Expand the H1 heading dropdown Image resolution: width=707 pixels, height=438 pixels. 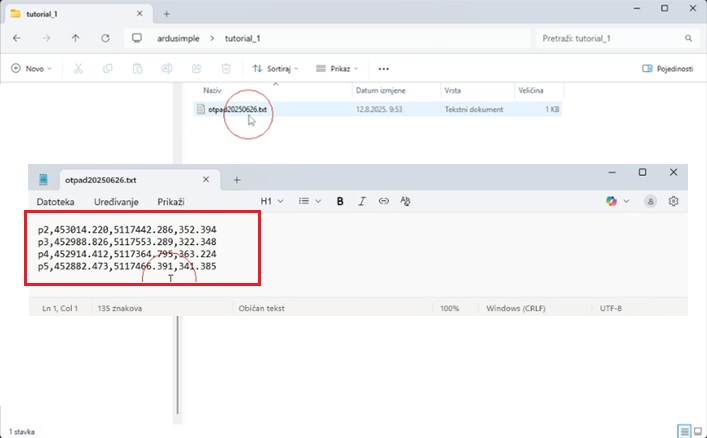(271, 201)
